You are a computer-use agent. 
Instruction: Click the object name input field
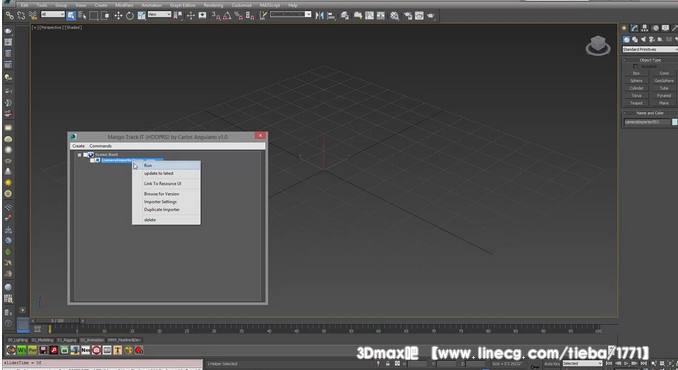point(647,122)
